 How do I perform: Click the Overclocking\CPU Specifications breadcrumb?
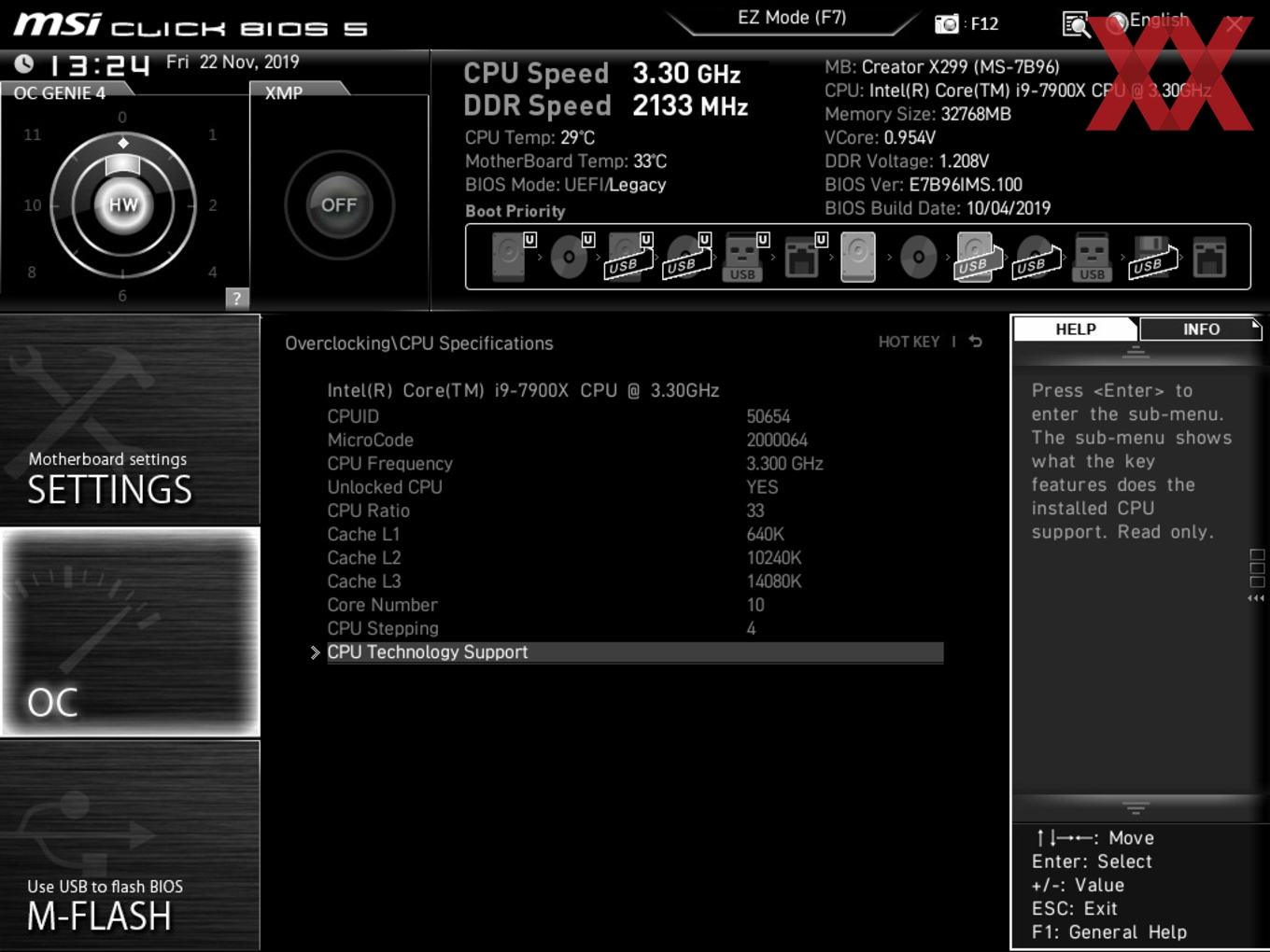(419, 343)
